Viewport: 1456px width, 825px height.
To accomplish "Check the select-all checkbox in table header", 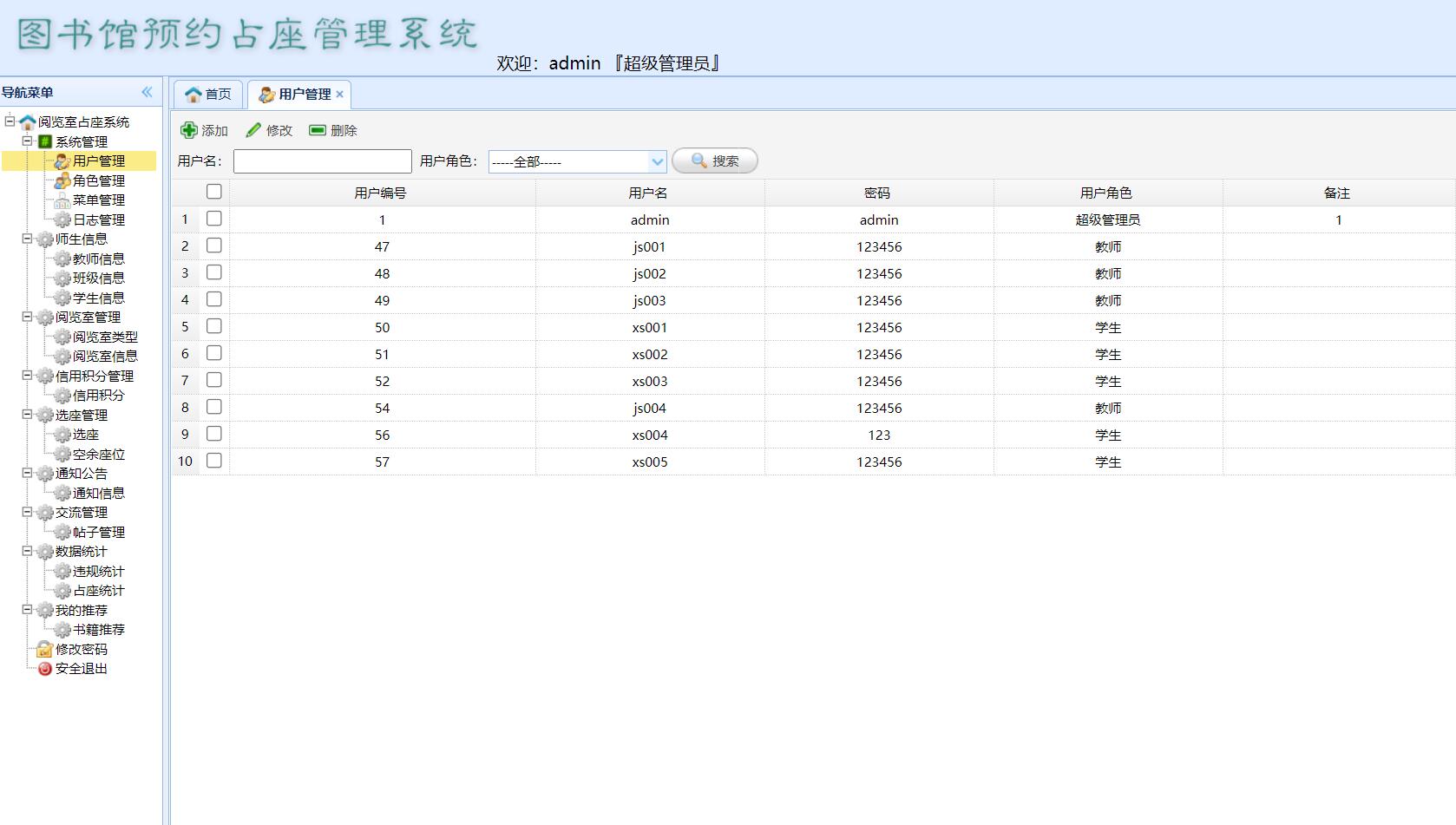I will point(213,192).
